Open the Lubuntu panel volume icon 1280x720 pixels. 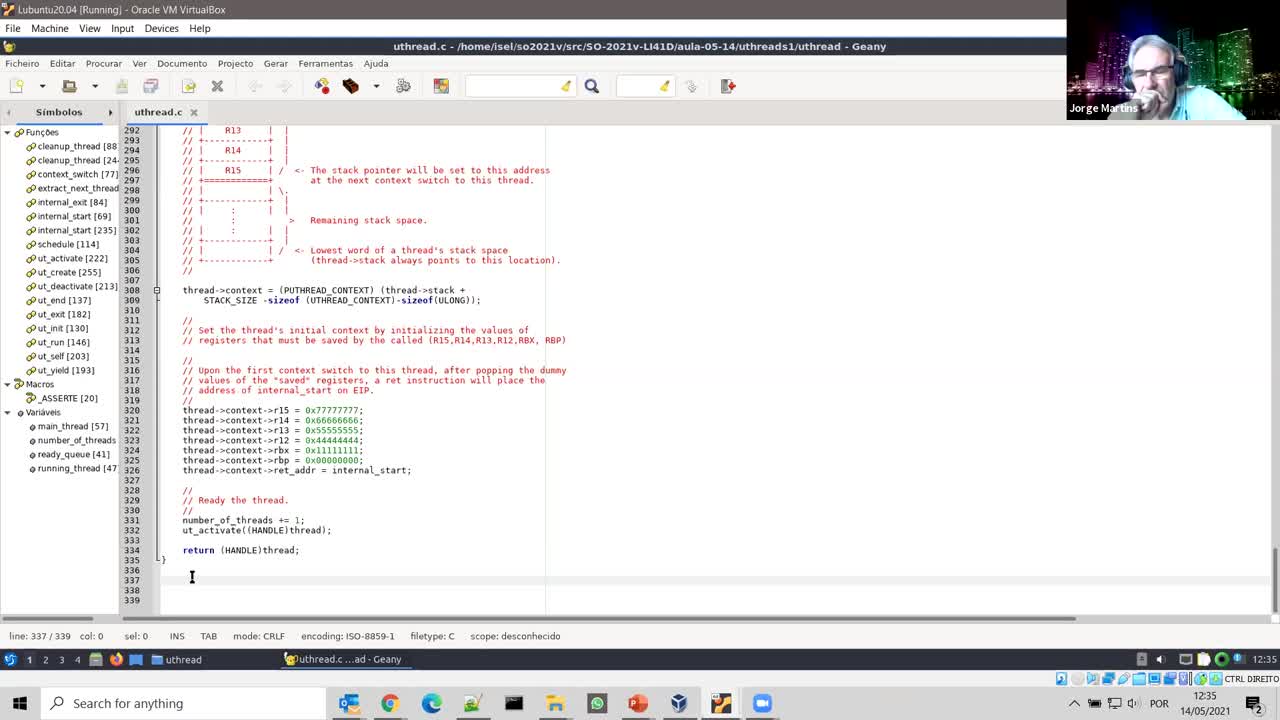click(x=1160, y=659)
